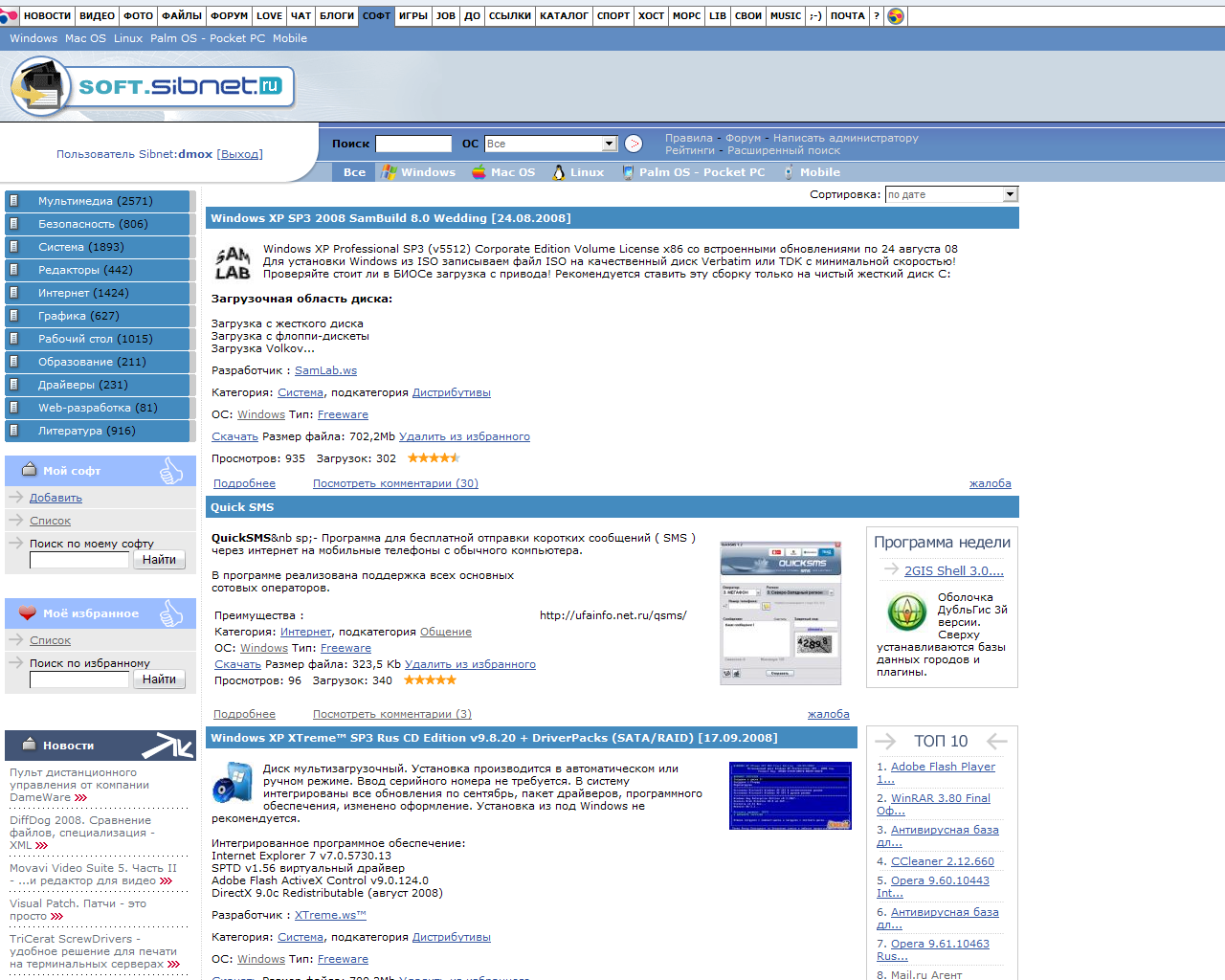Click Скачать for Windows XP SP3 SamBuild

point(234,436)
